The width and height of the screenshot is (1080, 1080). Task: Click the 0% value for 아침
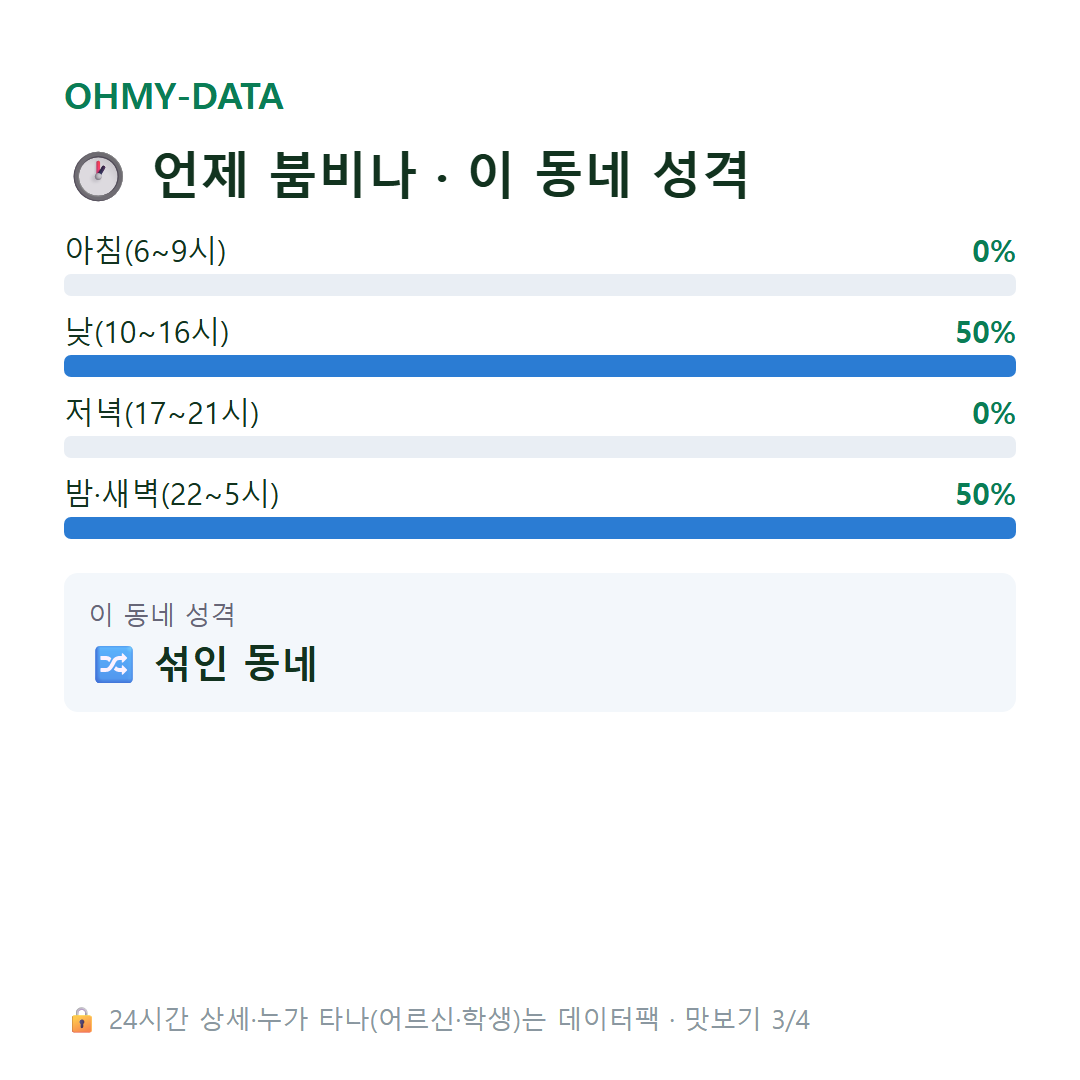(993, 251)
